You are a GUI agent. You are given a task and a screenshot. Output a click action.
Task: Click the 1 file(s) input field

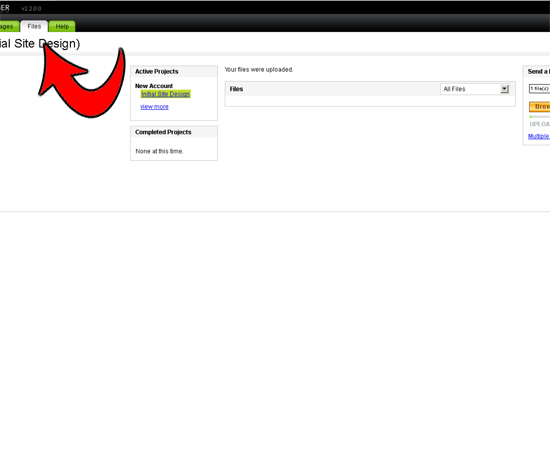coord(539,88)
